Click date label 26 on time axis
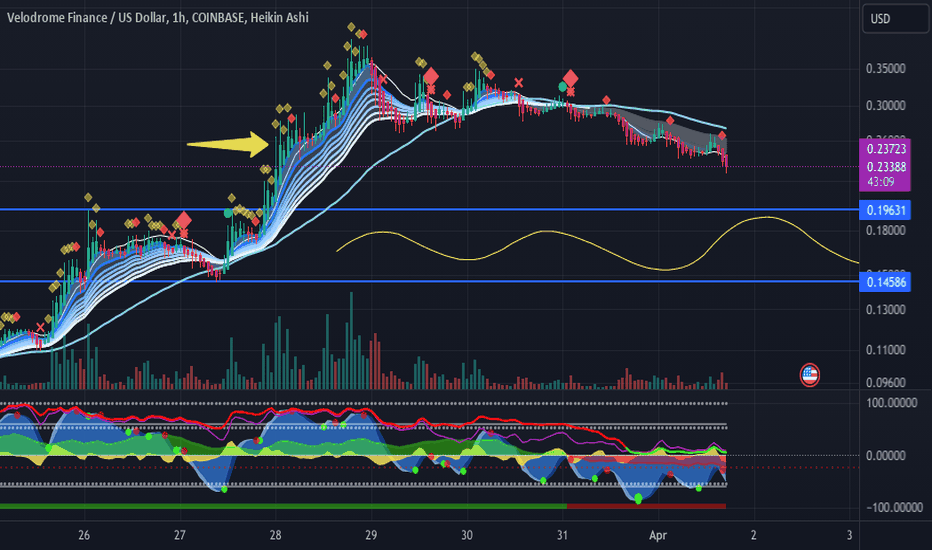Image resolution: width=932 pixels, height=550 pixels. (84, 535)
